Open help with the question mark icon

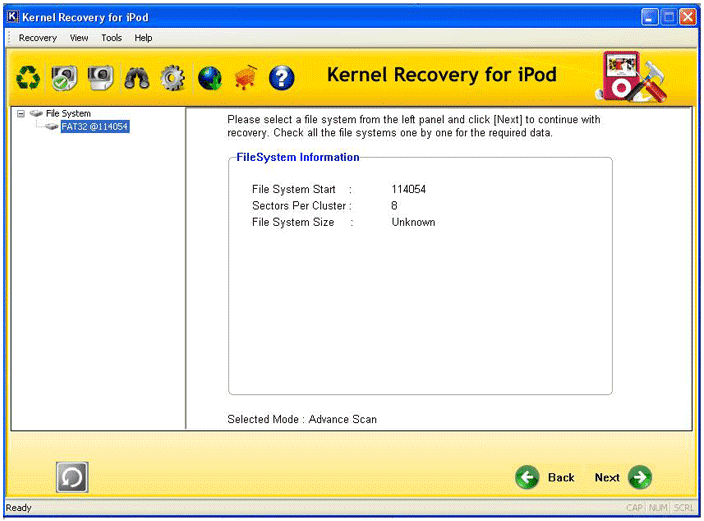[282, 78]
